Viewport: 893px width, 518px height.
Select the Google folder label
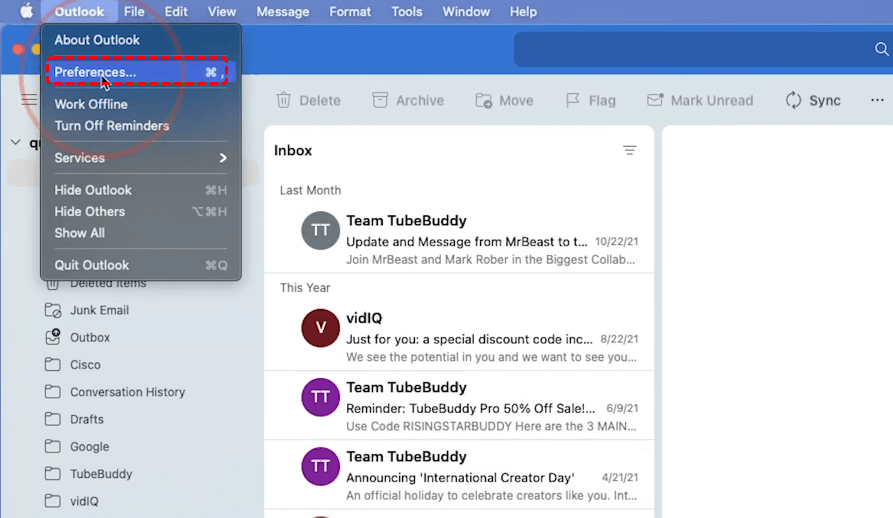click(x=89, y=447)
